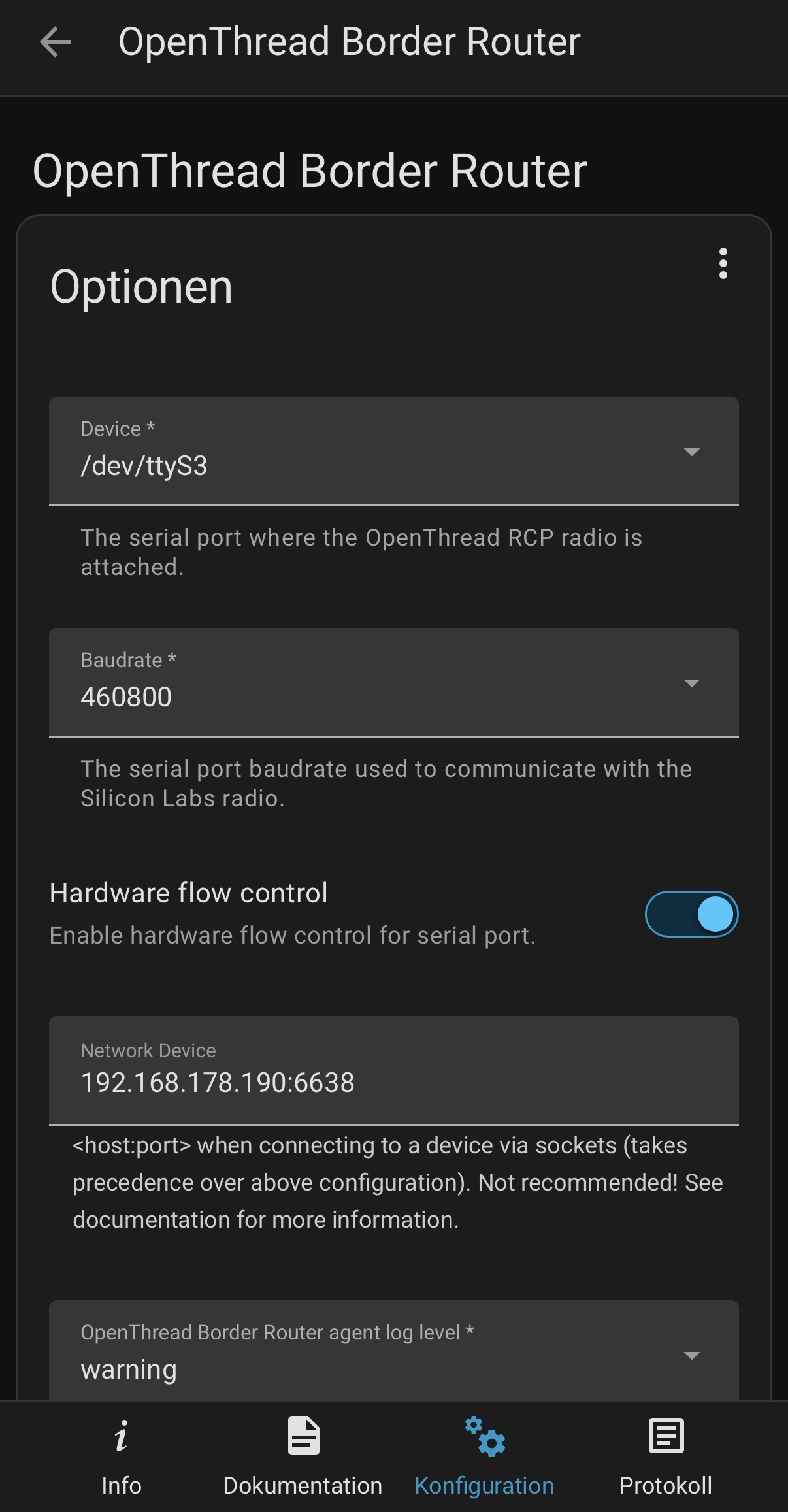The height and width of the screenshot is (1512, 788).
Task: Expand the Baudrate dropdown arrow
Action: point(691,683)
